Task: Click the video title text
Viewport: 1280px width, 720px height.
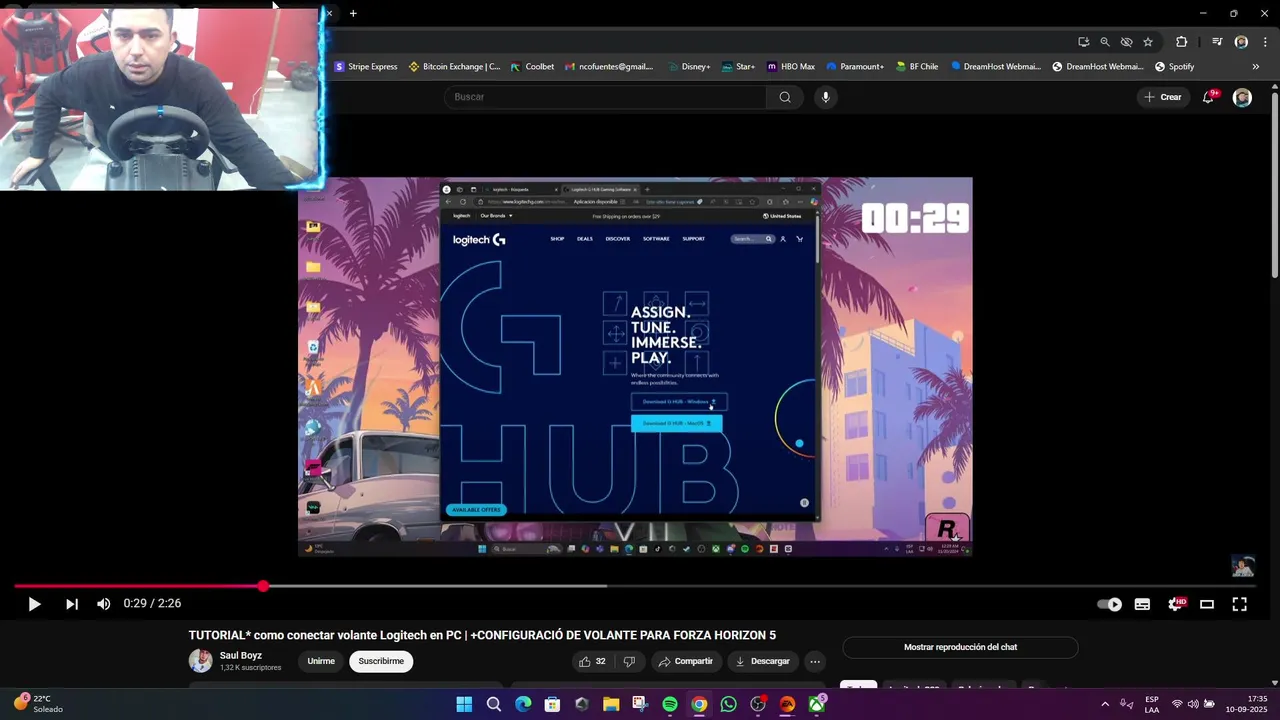Action: pyautogui.click(x=482, y=635)
